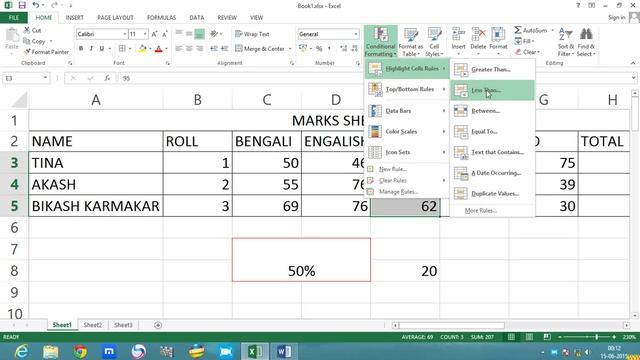This screenshot has height=360, width=640.
Task: Select Text that Contains rule
Action: tap(492, 152)
